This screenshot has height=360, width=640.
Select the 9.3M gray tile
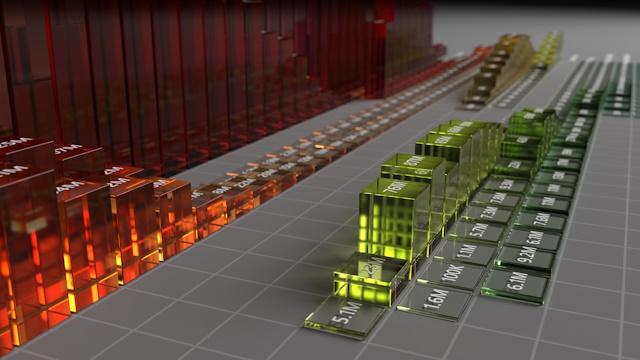pyautogui.click(x=507, y=184)
